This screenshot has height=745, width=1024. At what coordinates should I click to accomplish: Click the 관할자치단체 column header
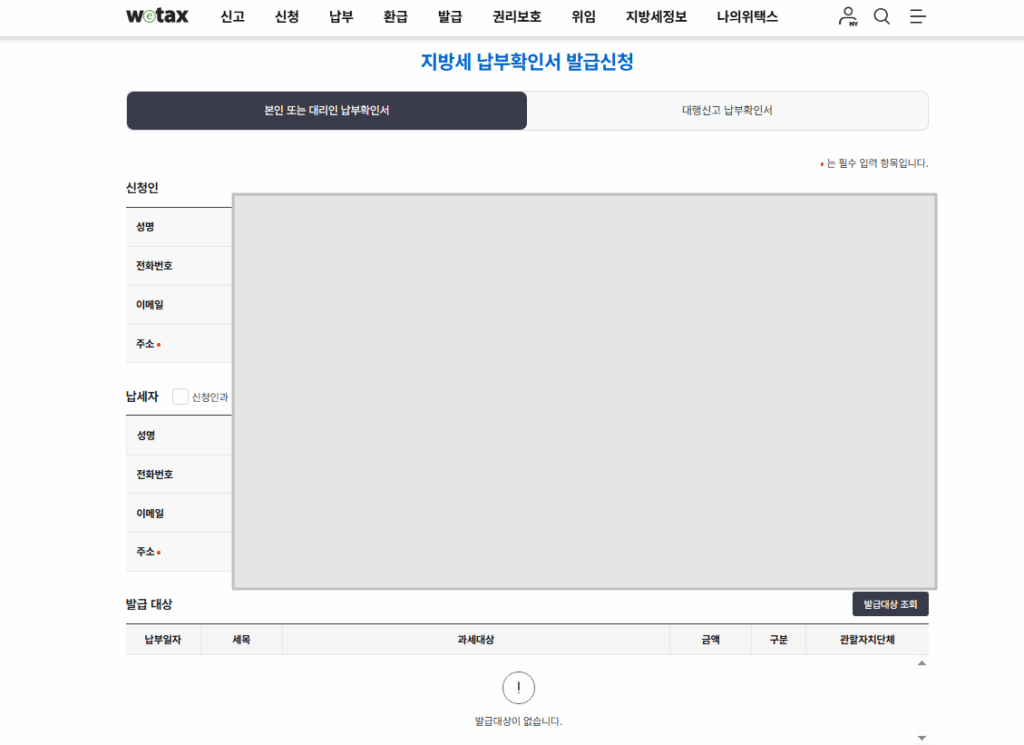coord(867,640)
